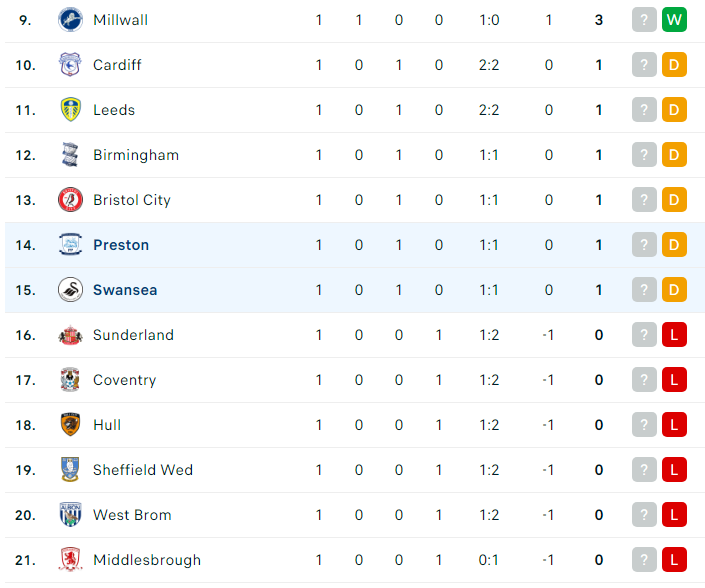The height and width of the screenshot is (588, 705).
Task: Open the Leeds club crest icon
Action: click(x=71, y=110)
